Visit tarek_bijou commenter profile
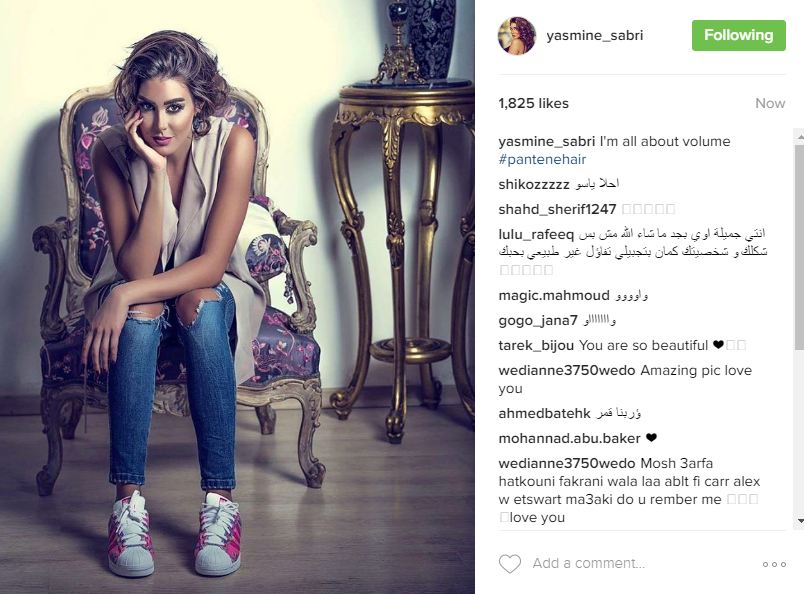The image size is (804, 594). point(536,346)
